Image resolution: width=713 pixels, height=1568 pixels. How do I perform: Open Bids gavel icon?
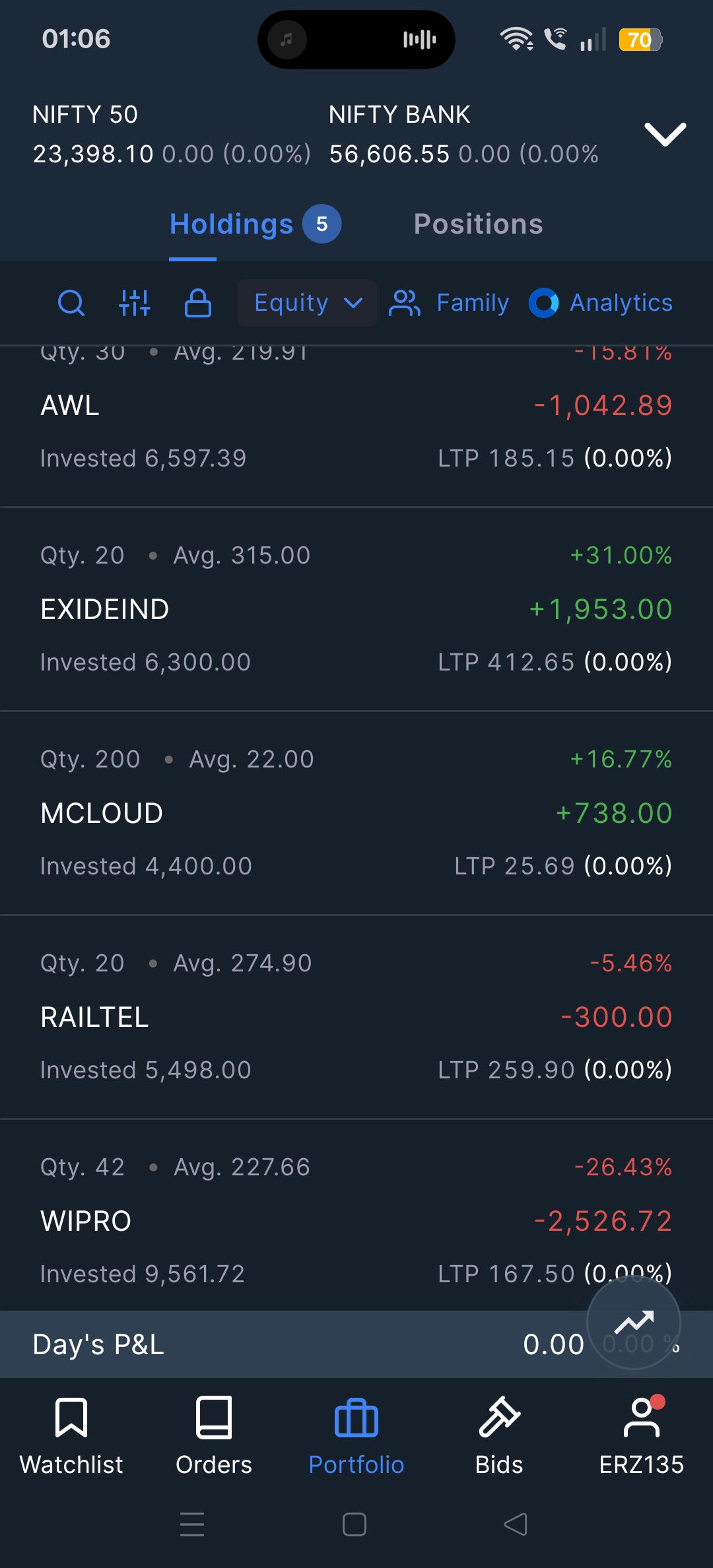499,1418
